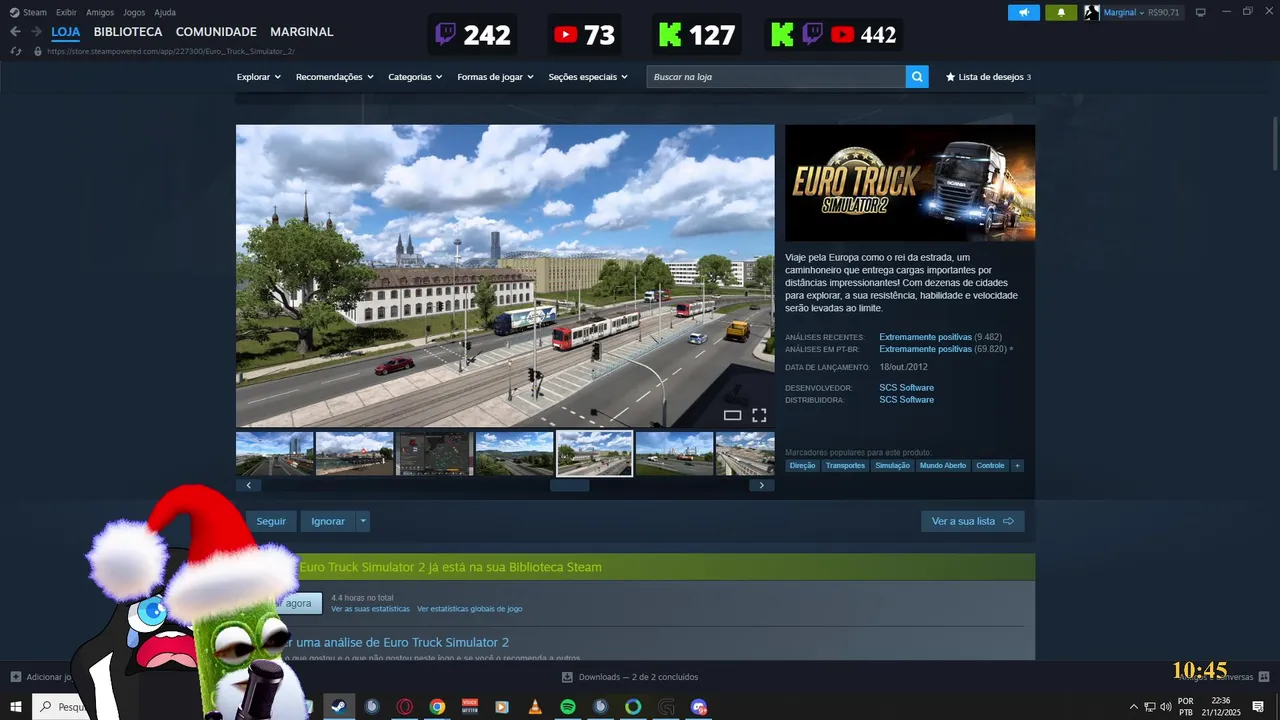Click Ver a sua lista button
Image resolution: width=1280 pixels, height=720 pixels.
(973, 521)
